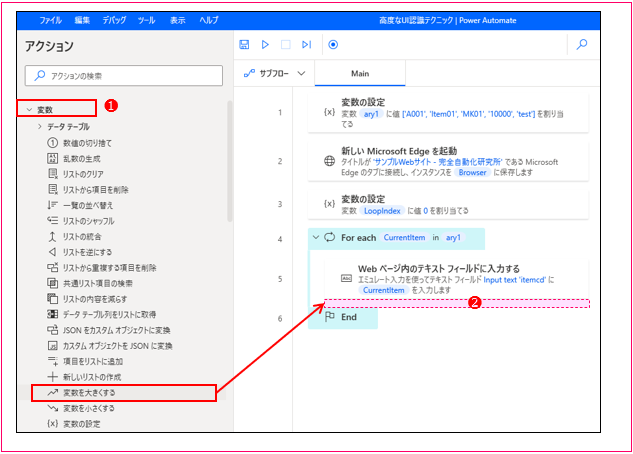The image size is (633, 454).
Task: Select the Web ページ内のテキスト フィールドに入力する action
Action: click(456, 279)
